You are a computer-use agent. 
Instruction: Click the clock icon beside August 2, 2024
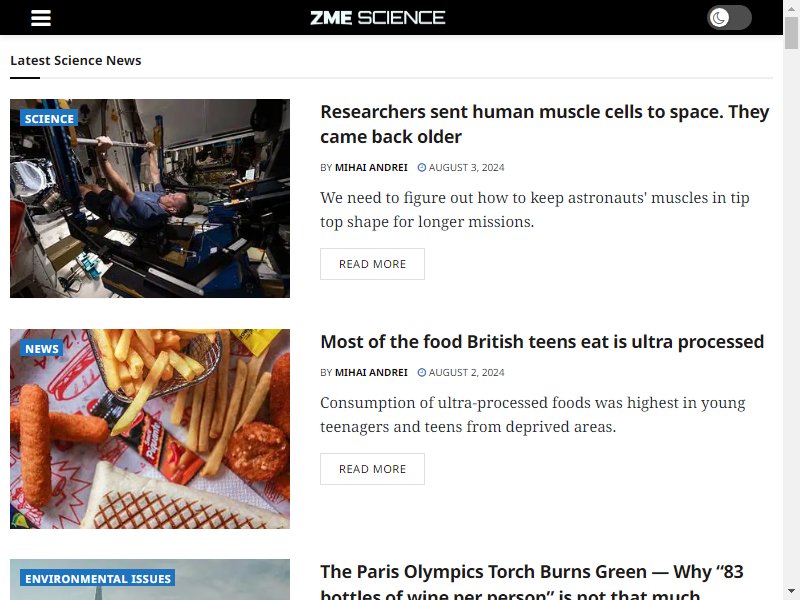421,372
